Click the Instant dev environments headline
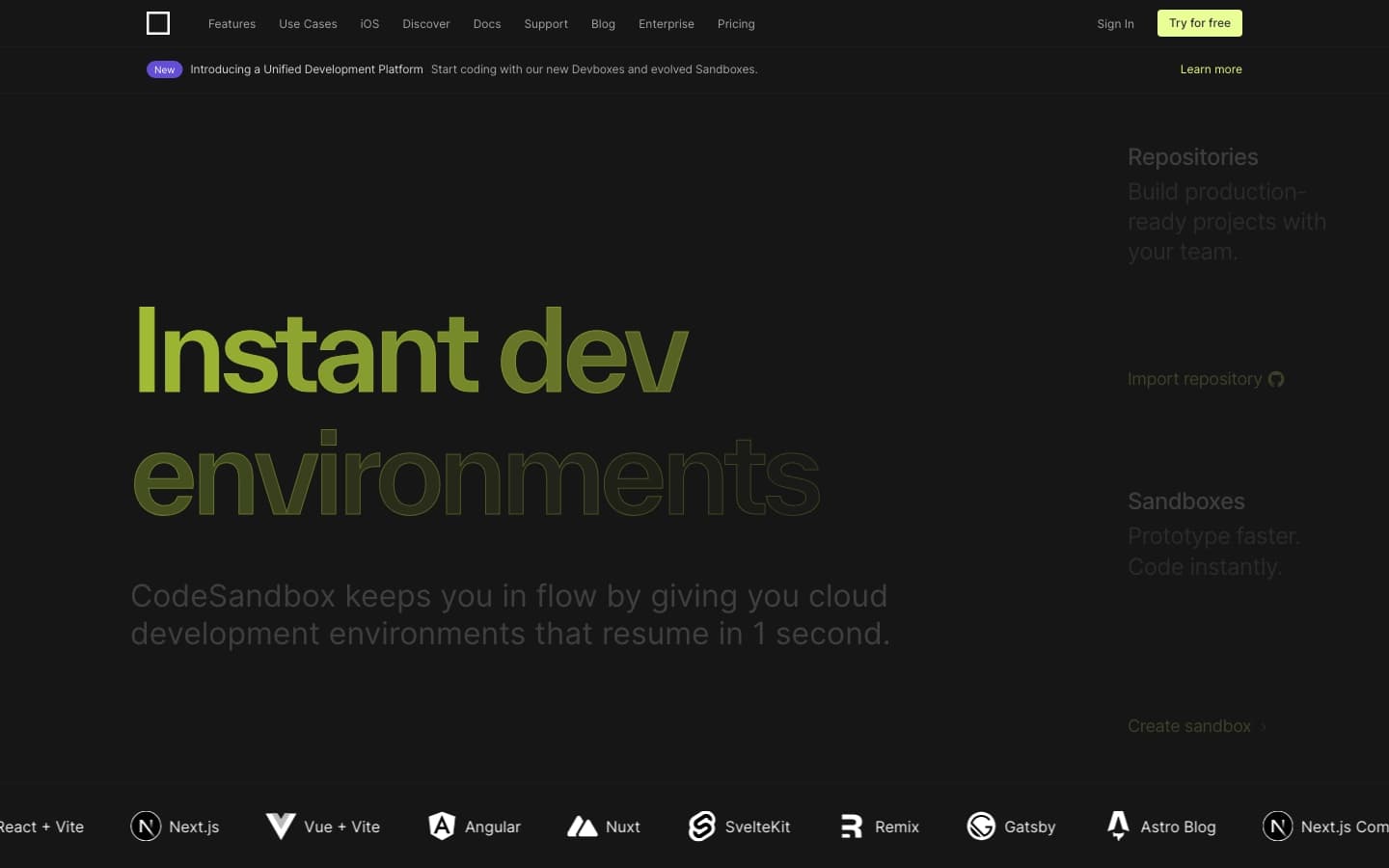This screenshot has height=868, width=1389. click(x=477, y=413)
